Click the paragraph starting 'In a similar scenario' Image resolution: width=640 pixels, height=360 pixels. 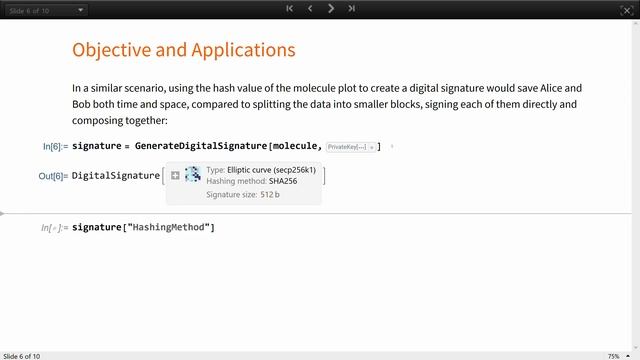(x=327, y=104)
